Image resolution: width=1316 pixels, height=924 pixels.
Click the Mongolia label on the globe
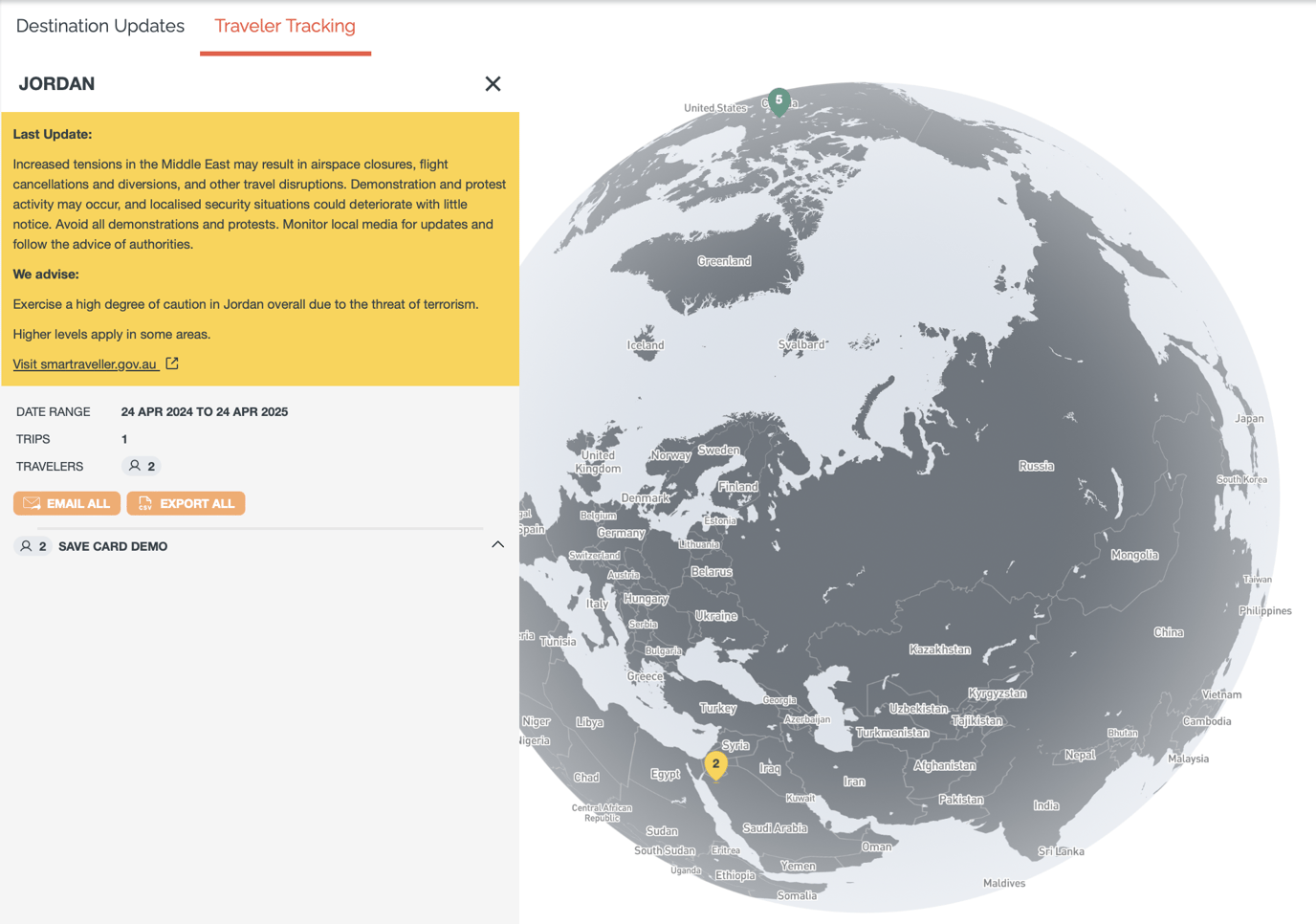pyautogui.click(x=1134, y=555)
